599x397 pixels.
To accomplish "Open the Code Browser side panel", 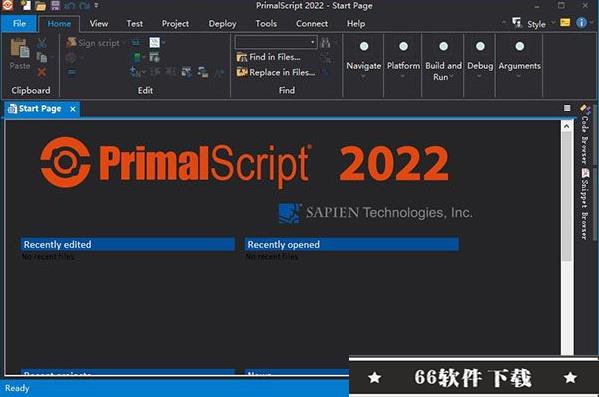I will (x=584, y=134).
